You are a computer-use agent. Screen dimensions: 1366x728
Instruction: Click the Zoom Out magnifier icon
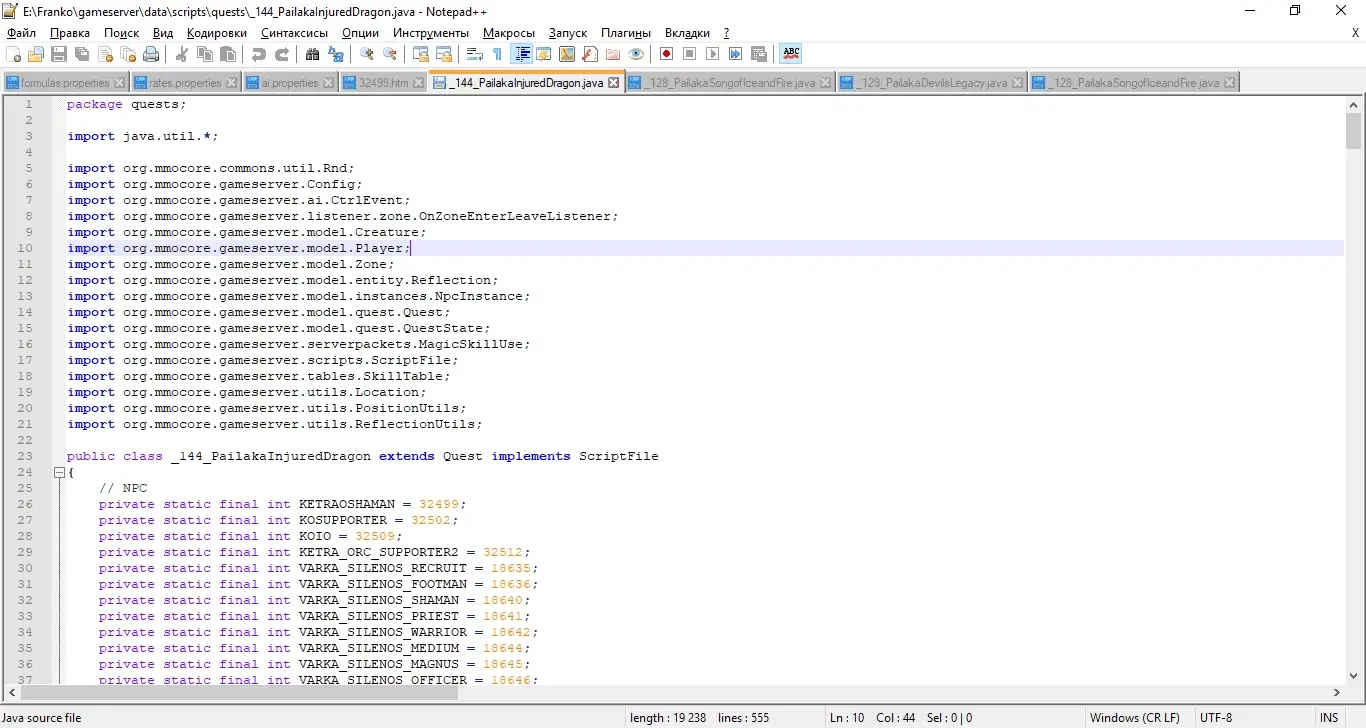tap(389, 54)
